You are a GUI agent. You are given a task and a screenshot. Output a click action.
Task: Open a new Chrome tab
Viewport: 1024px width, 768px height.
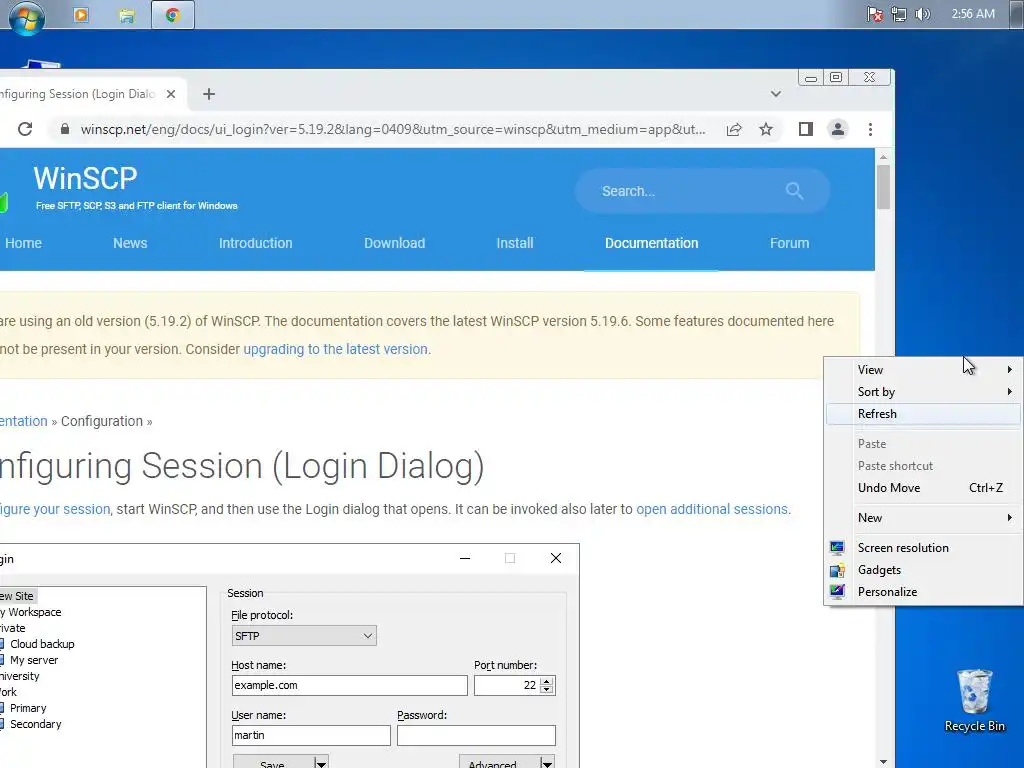[x=208, y=94]
